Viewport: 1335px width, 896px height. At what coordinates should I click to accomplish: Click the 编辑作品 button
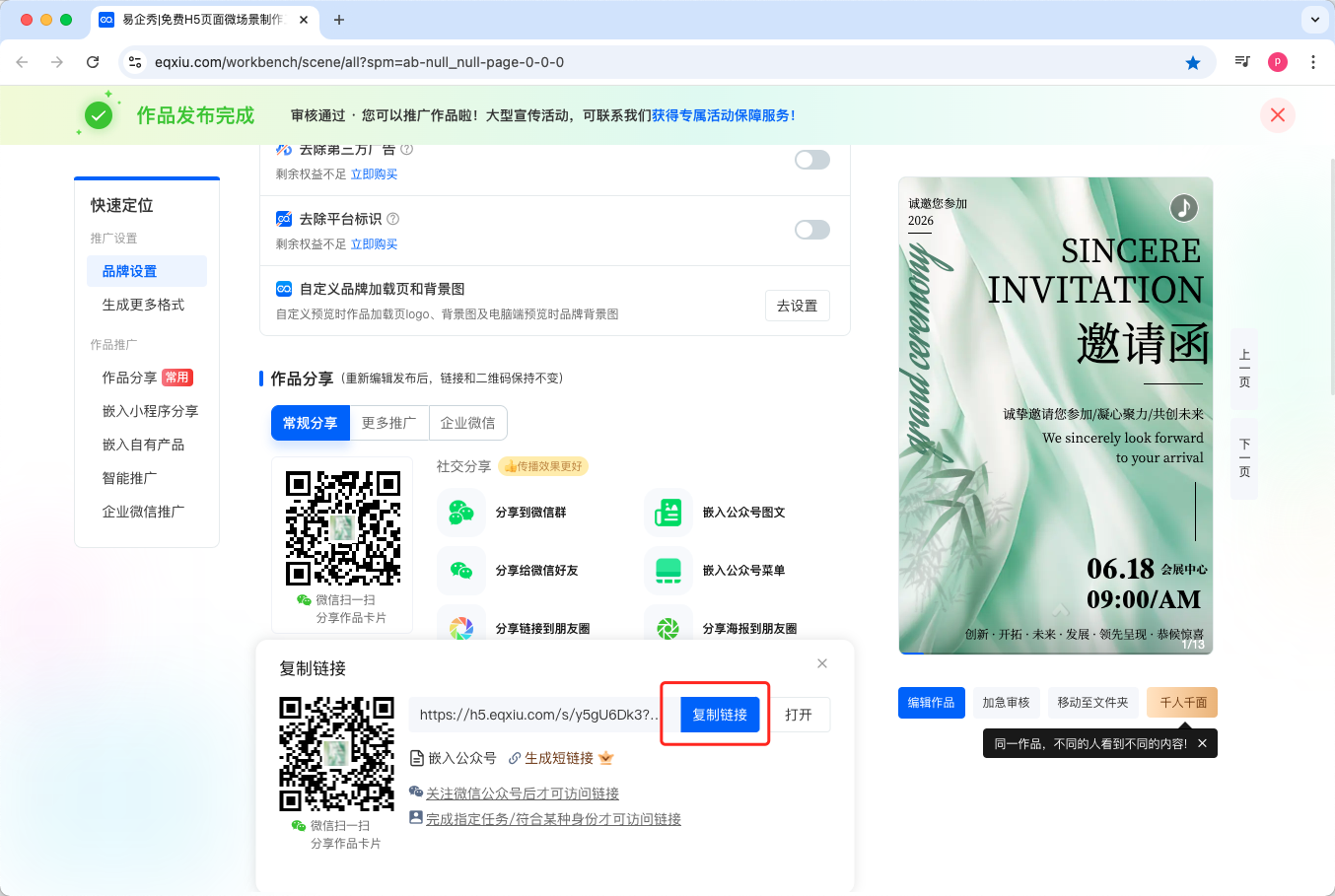[x=931, y=703]
